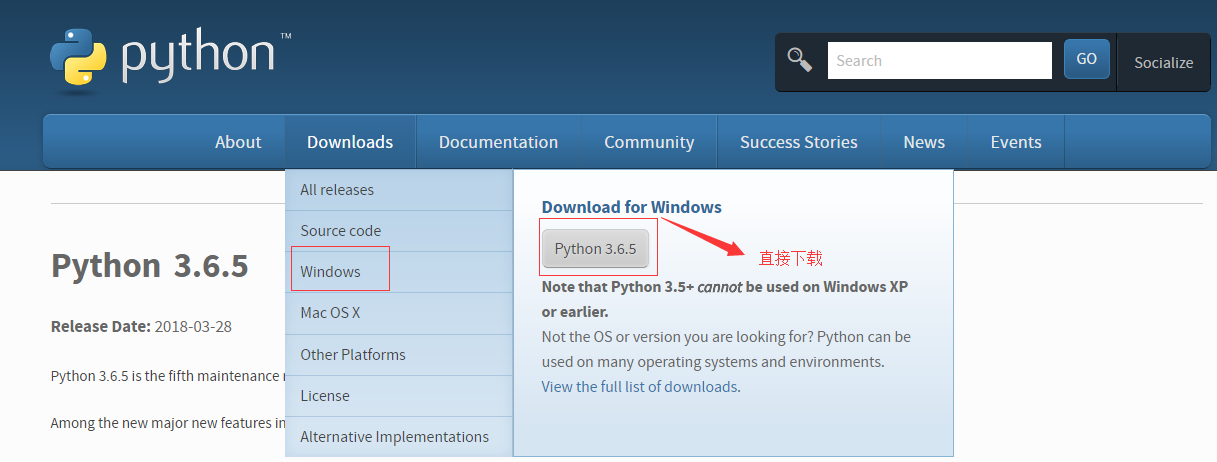Click the Python 3.6.5 page heading

tap(149, 266)
